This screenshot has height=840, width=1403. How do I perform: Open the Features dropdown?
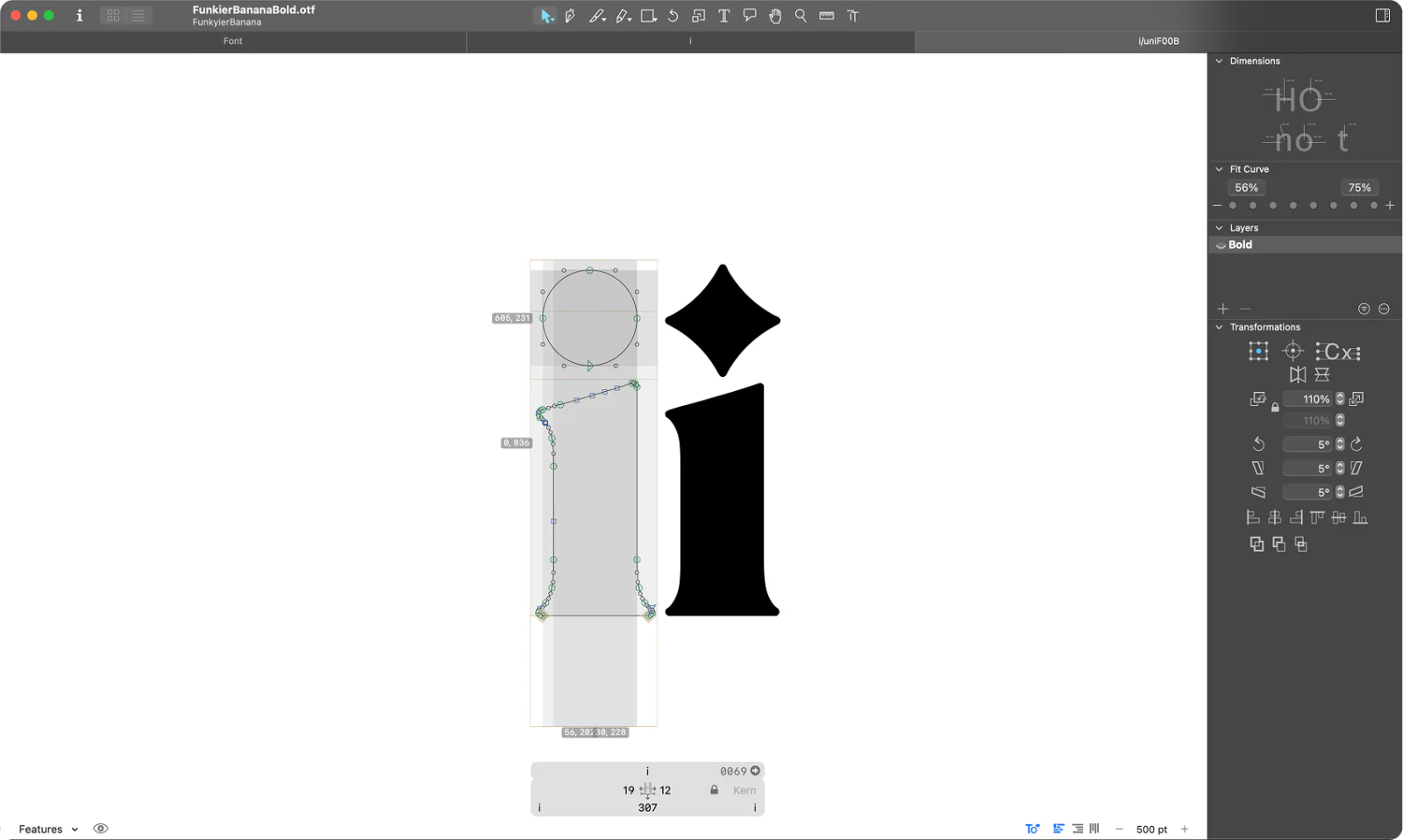pos(48,829)
